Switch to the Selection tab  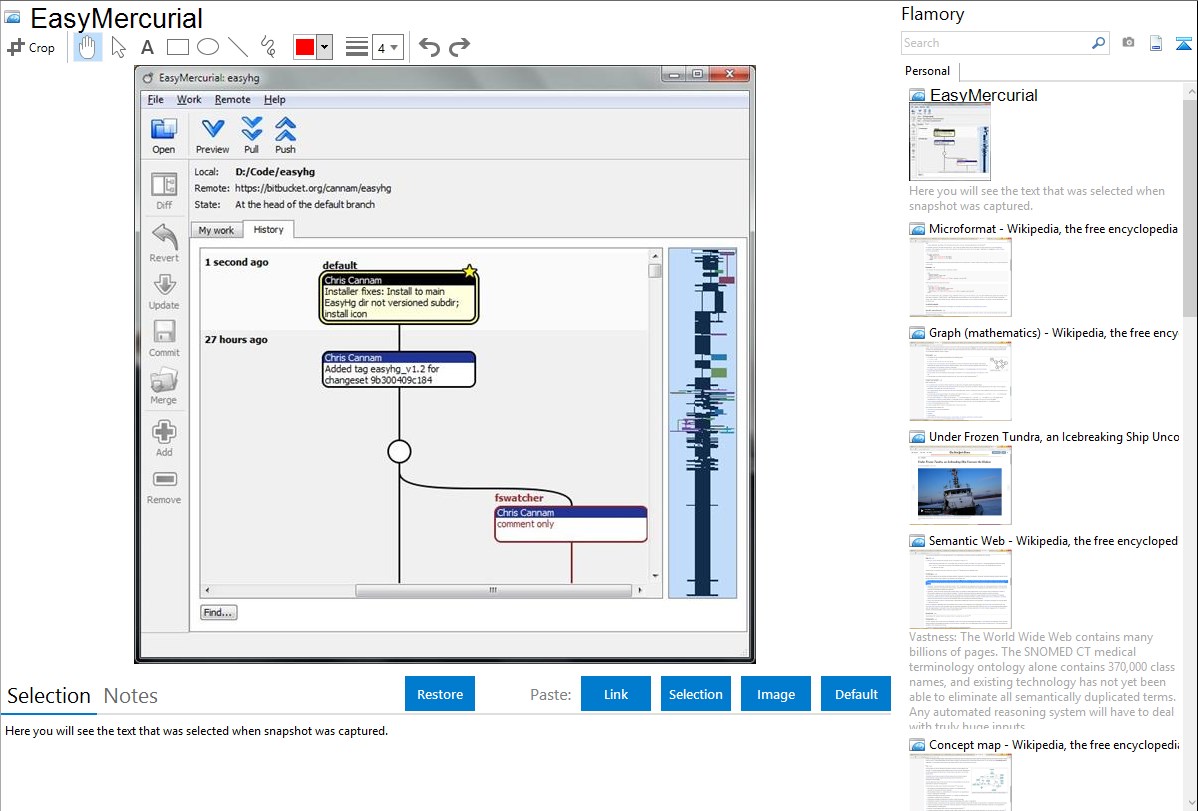tap(49, 696)
